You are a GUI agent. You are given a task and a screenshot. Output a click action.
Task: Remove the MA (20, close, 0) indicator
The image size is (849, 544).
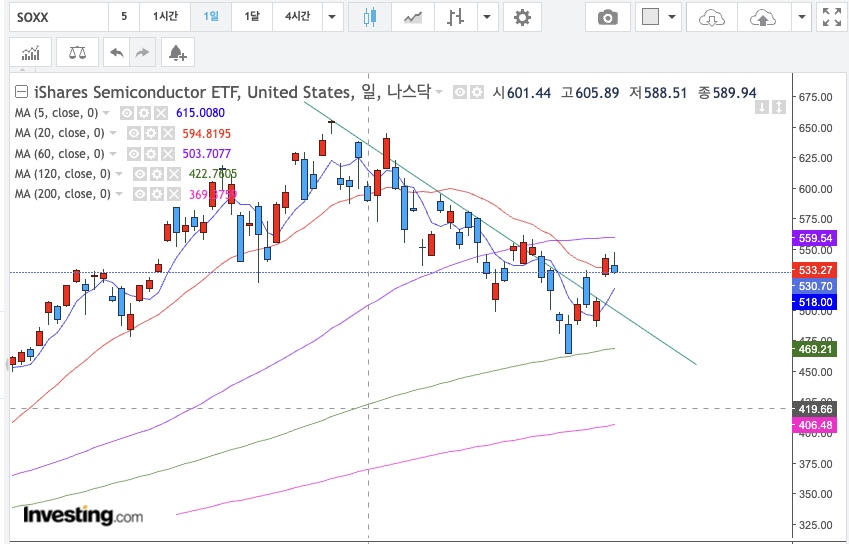pos(167,133)
